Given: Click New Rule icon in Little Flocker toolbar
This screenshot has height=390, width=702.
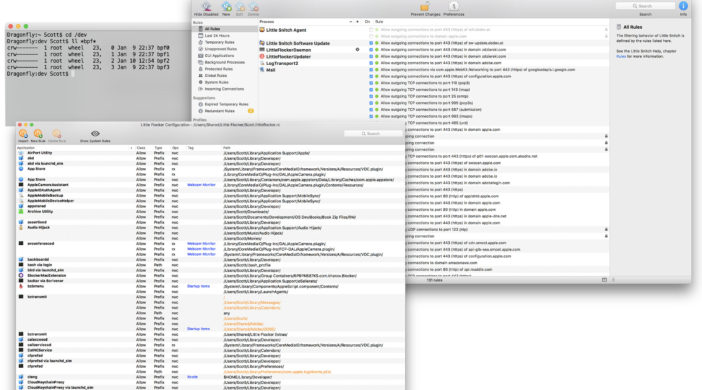Looking at the screenshot, I should [x=38, y=133].
